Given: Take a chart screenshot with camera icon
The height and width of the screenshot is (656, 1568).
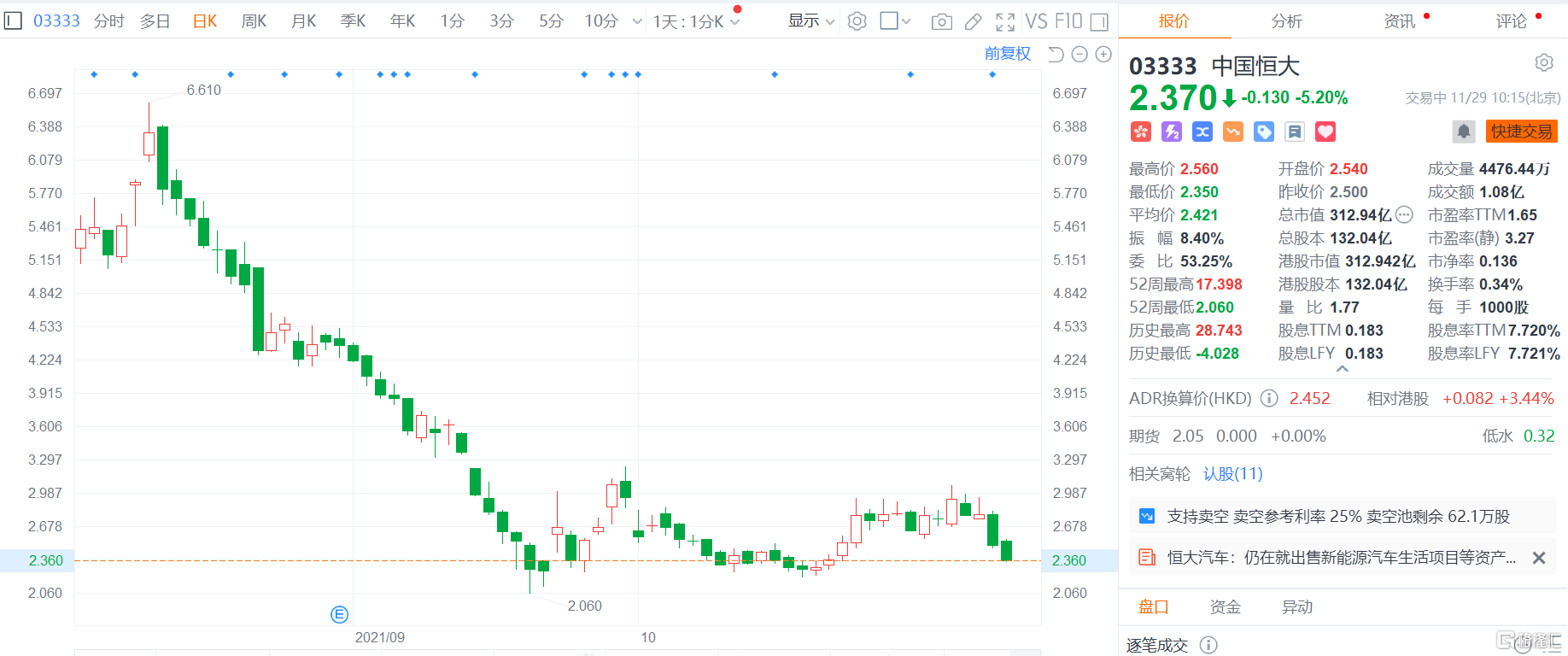Looking at the screenshot, I should pyautogui.click(x=941, y=21).
